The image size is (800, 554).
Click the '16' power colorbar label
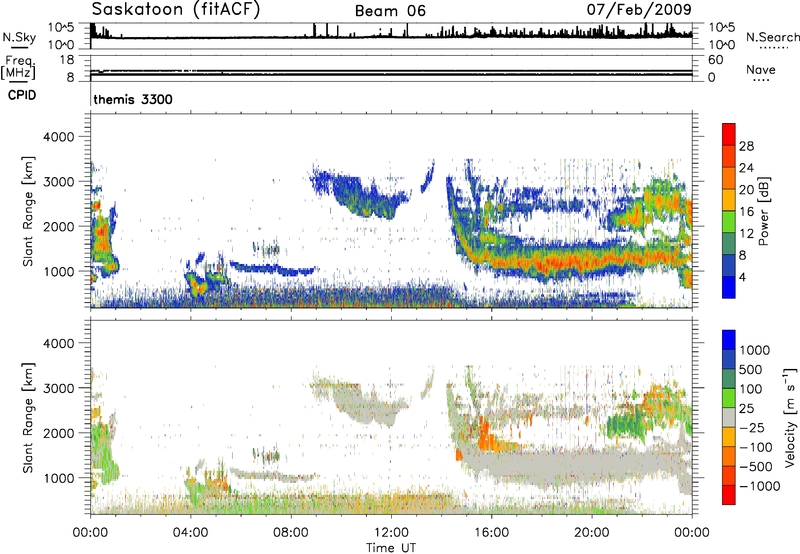[x=746, y=212]
